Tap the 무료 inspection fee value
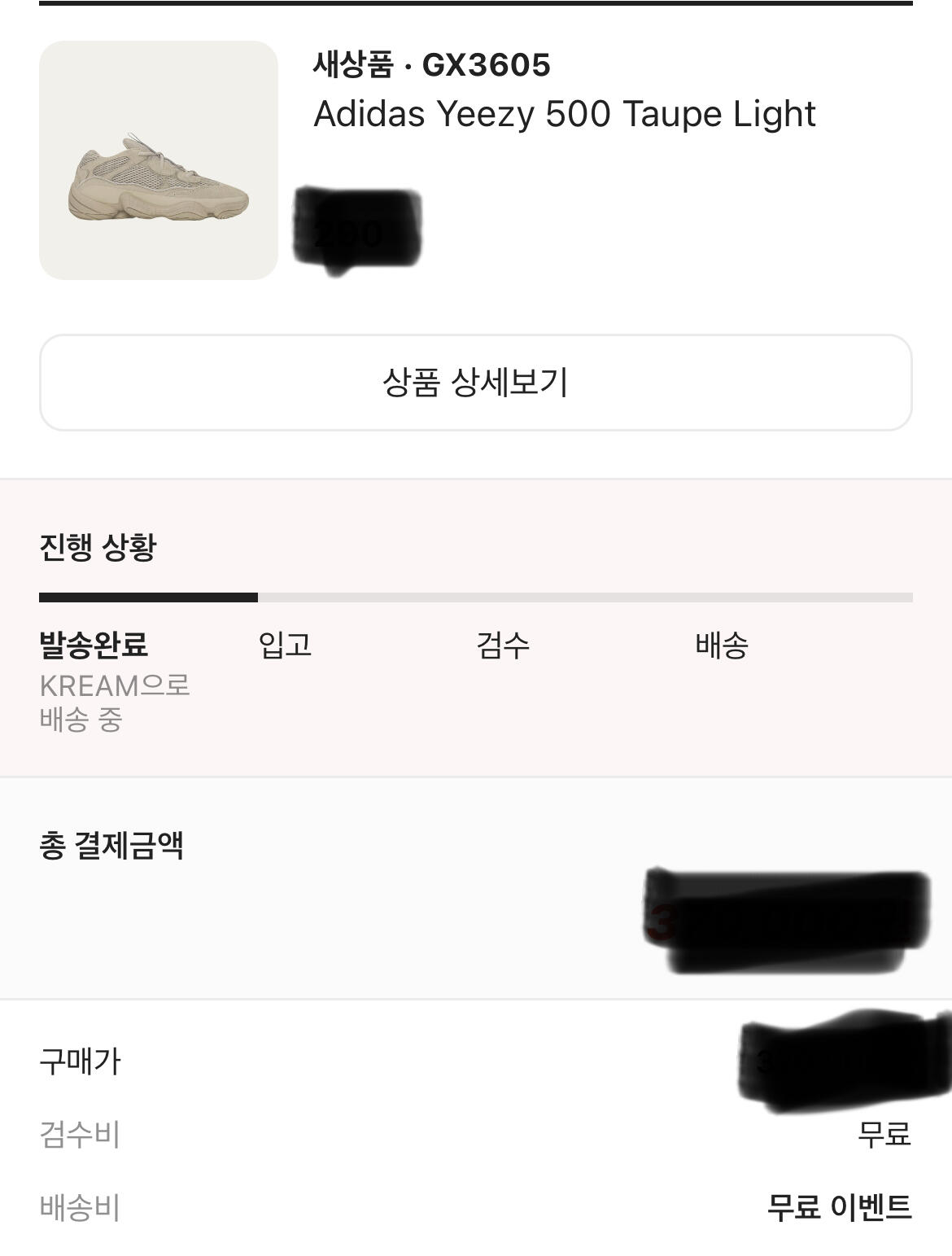This screenshot has width=952, height=1256. click(x=884, y=1134)
